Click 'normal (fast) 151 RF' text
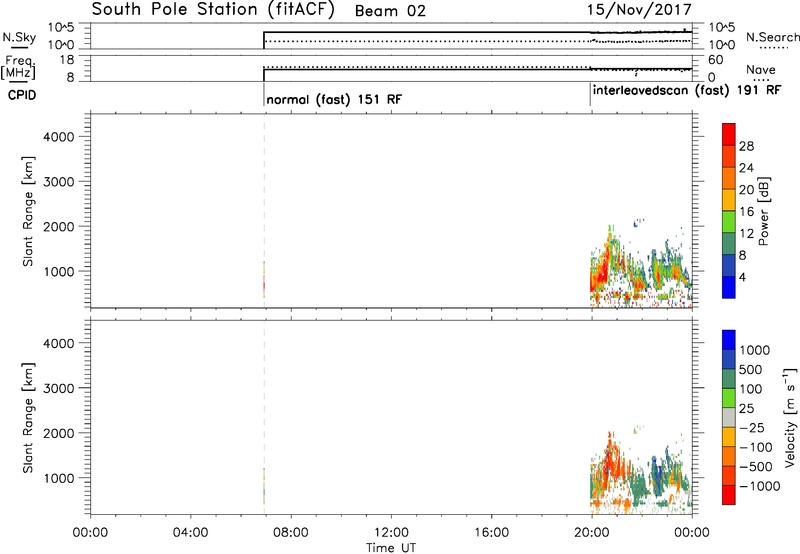 [334, 99]
